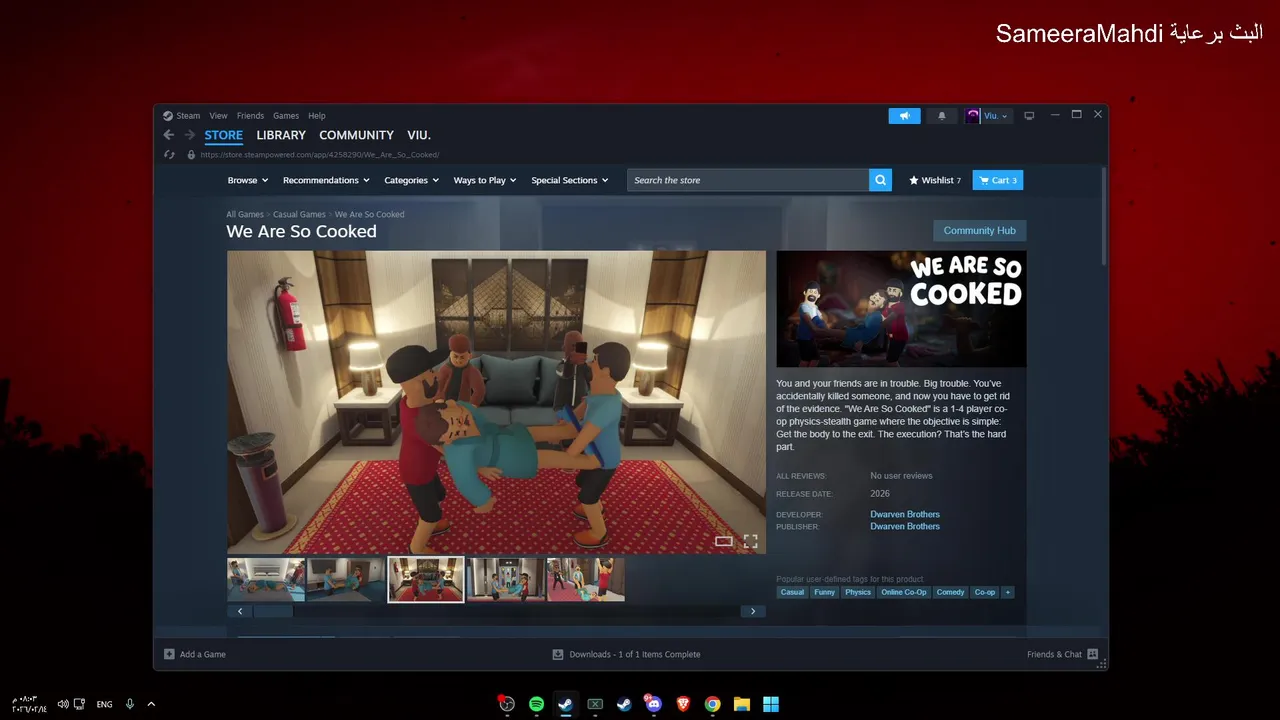Open Spotify from the taskbar
The image size is (1280, 720).
click(x=536, y=704)
